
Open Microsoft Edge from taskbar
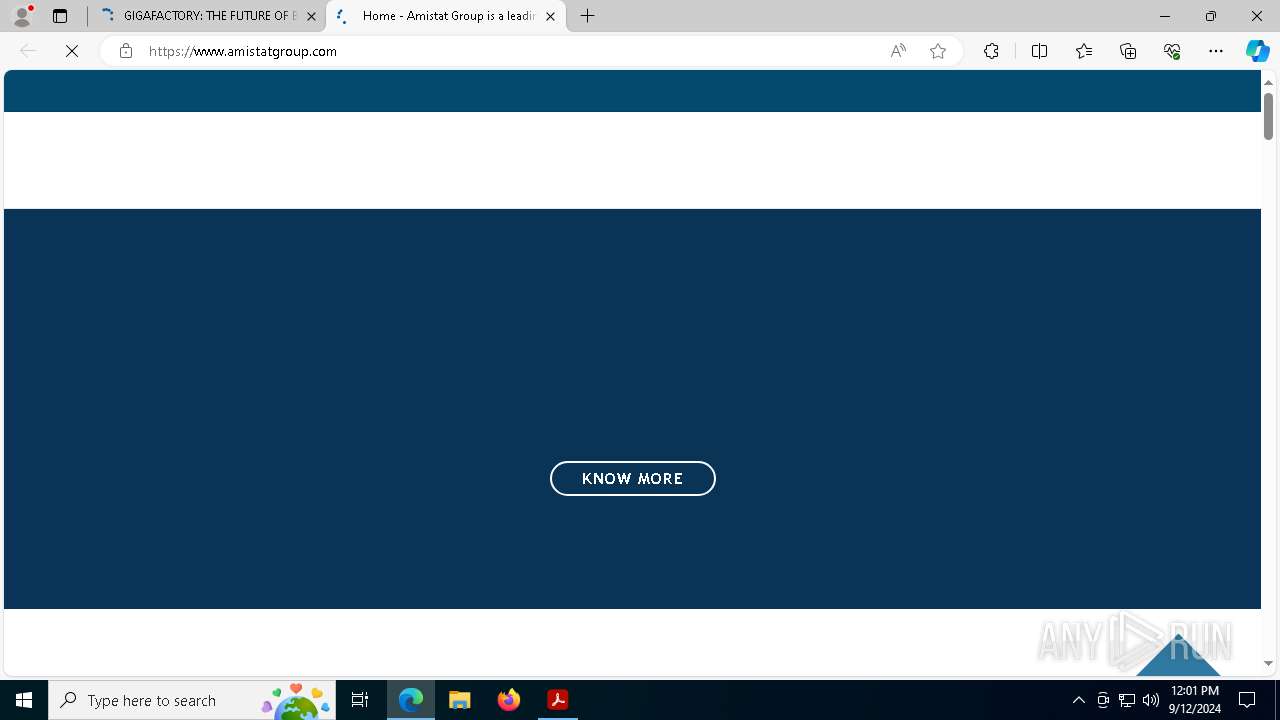coord(411,700)
